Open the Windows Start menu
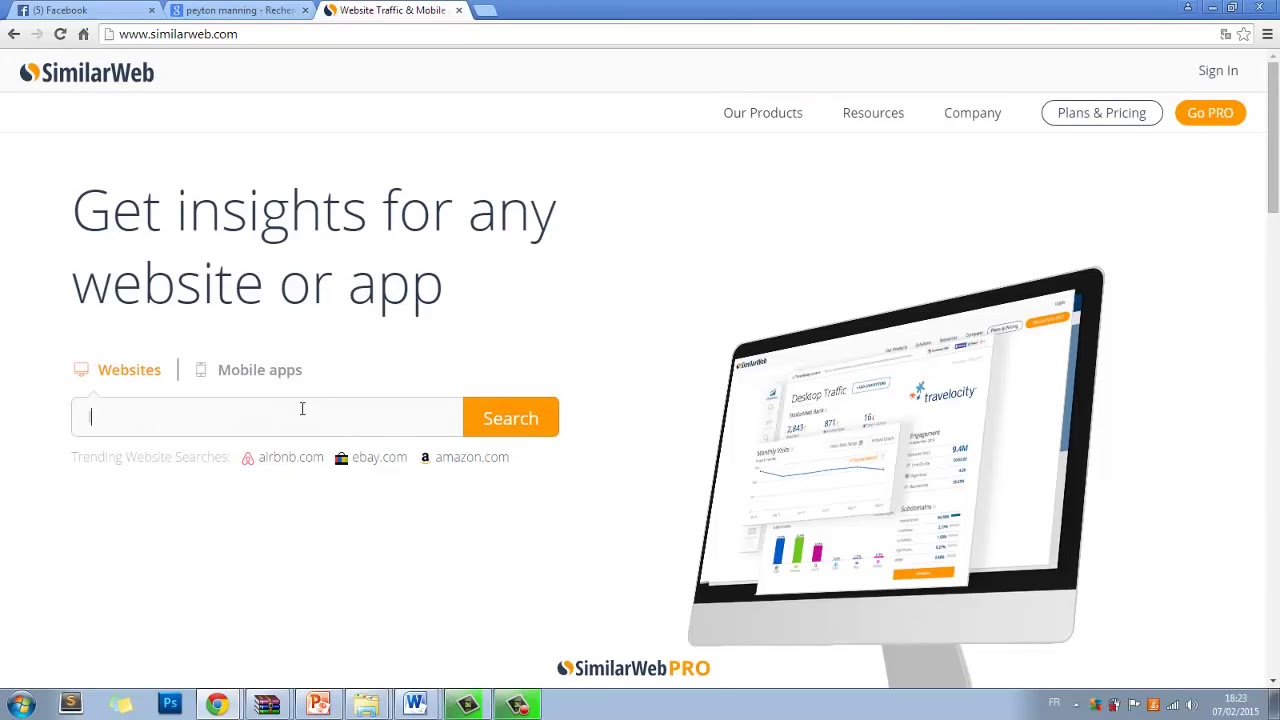1280x720 pixels. coord(21,704)
